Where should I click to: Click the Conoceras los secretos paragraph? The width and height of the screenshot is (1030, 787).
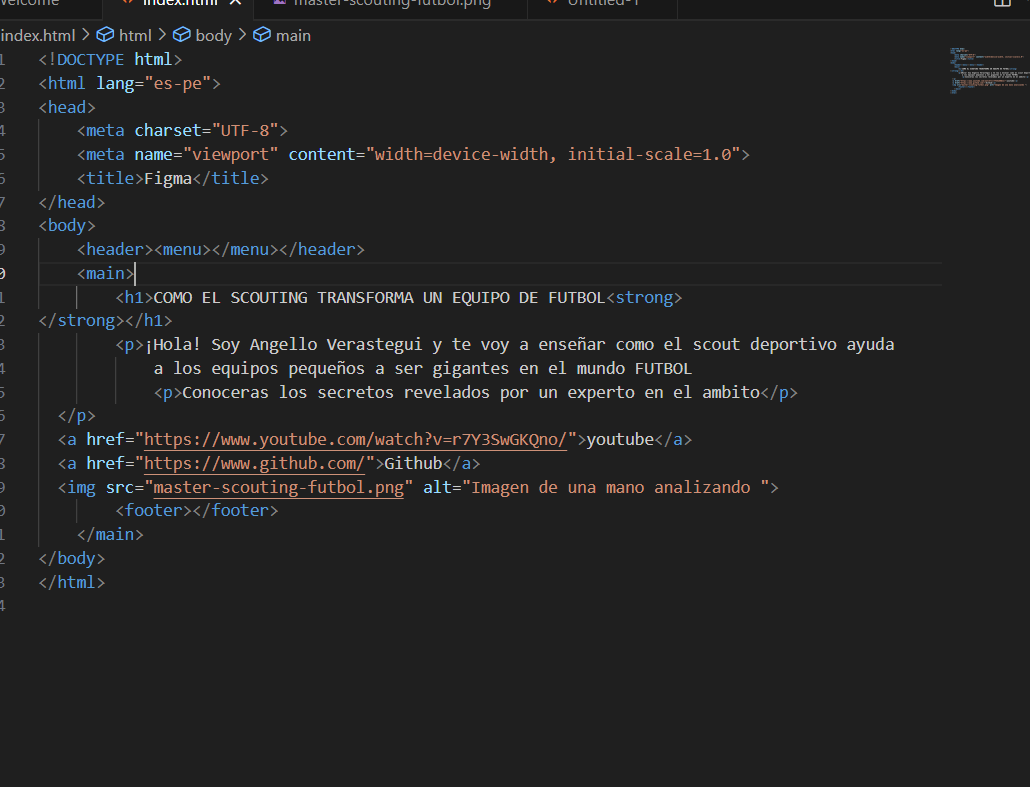pyautogui.click(x=471, y=393)
